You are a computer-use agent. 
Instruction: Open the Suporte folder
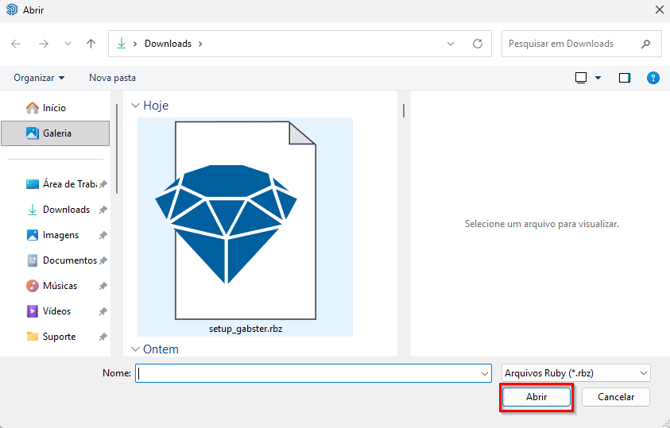[x=58, y=337]
